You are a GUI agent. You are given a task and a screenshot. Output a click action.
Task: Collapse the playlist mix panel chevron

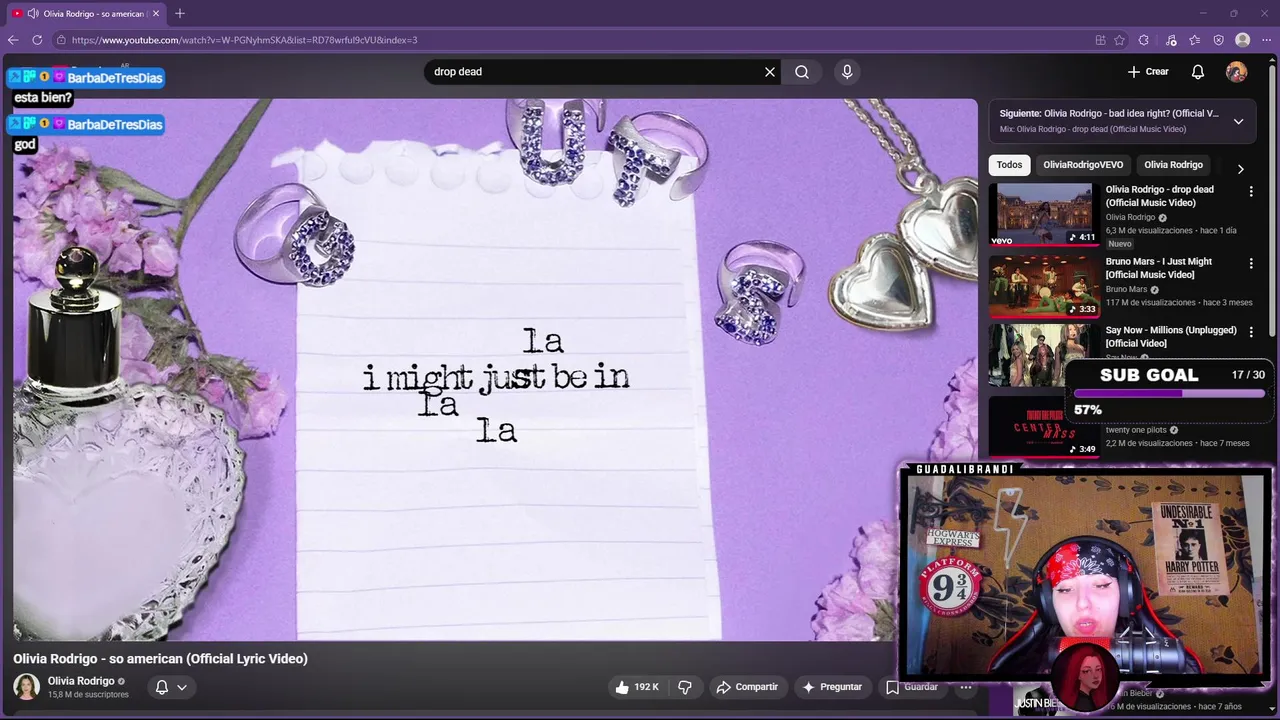click(1238, 121)
